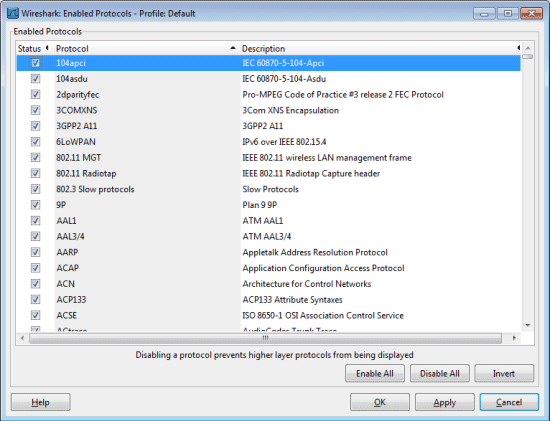The height and width of the screenshot is (421, 550).
Task: Click the Apply button
Action: pyautogui.click(x=444, y=402)
